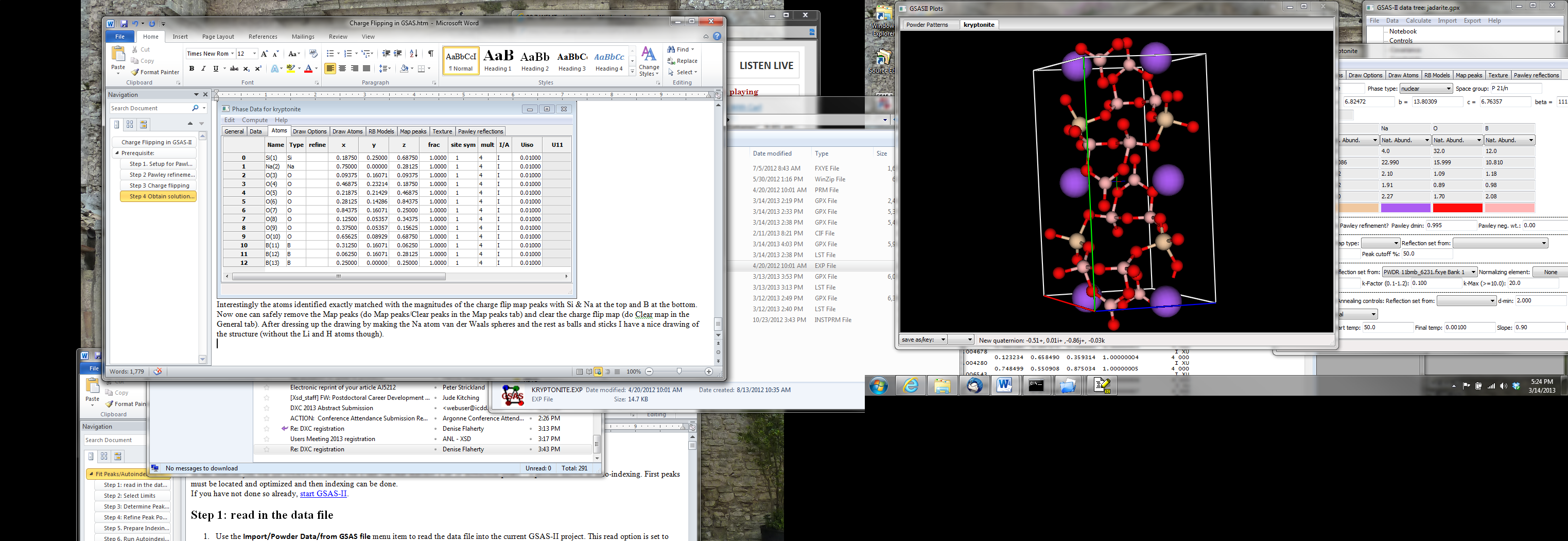The image size is (1568, 541).
Task: Apply center text alignment
Action: pyautogui.click(x=342, y=69)
